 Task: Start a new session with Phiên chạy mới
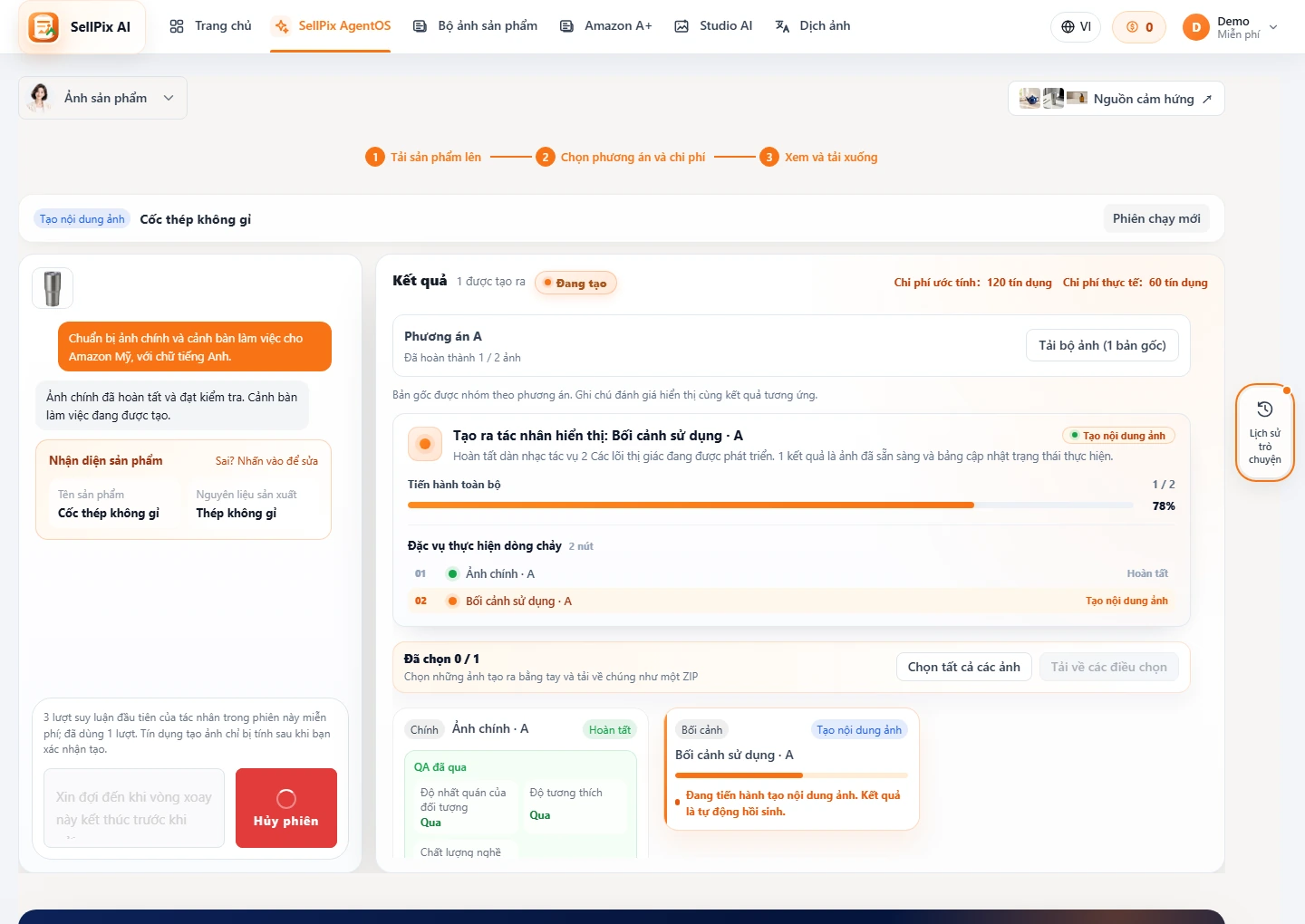1156,218
